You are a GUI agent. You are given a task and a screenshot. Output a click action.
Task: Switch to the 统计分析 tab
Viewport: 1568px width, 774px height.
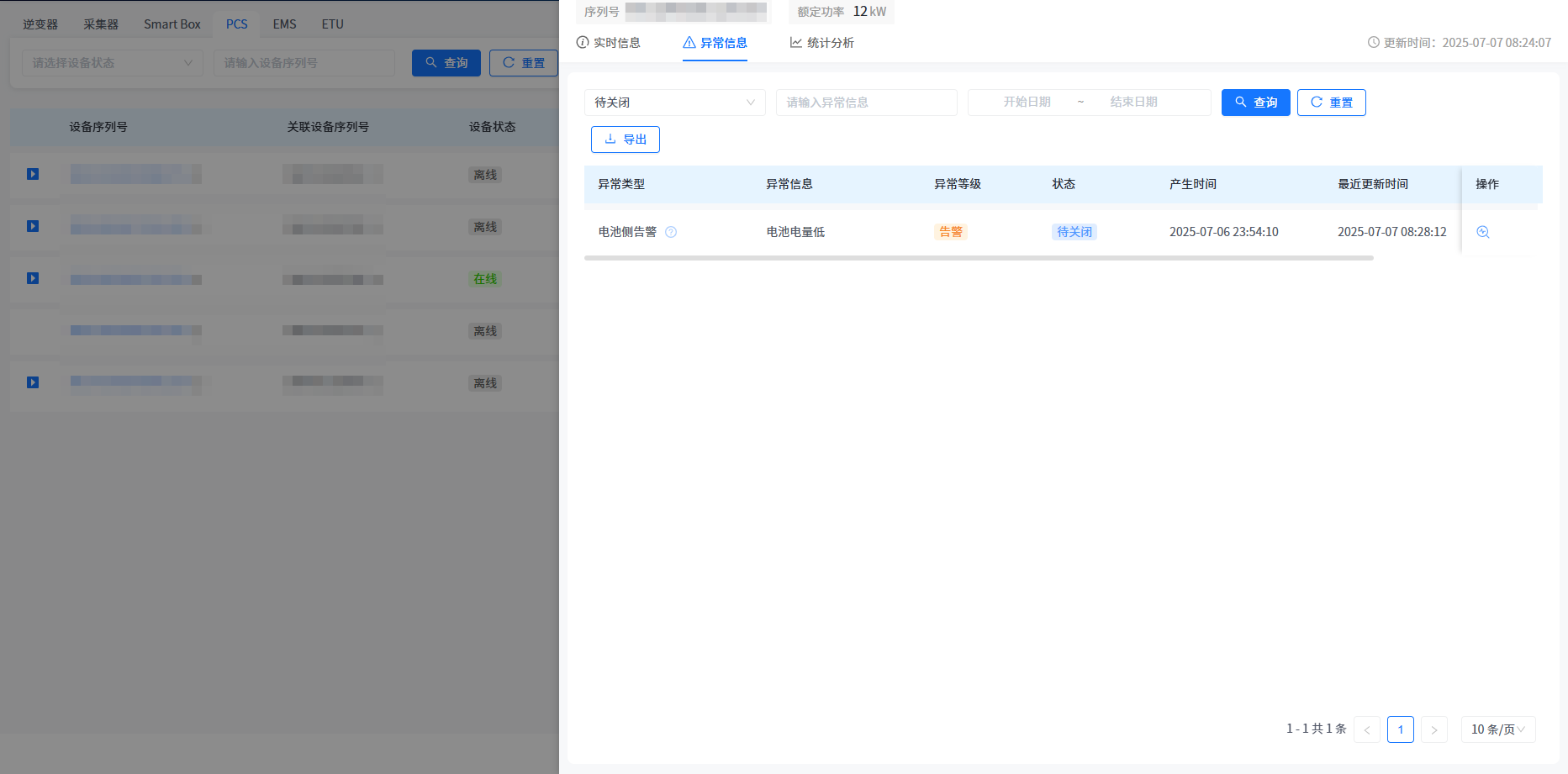pyautogui.click(x=821, y=43)
